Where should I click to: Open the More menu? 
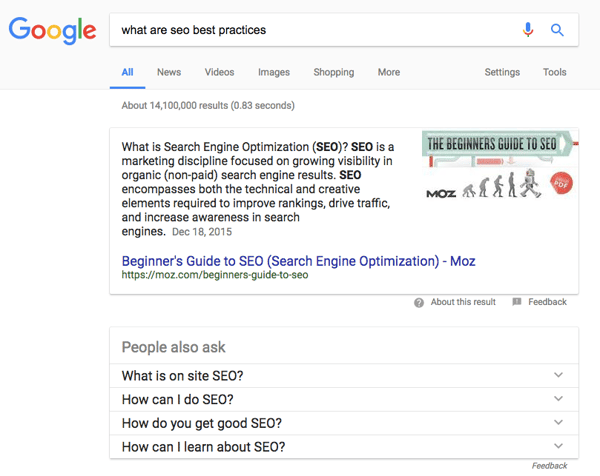coord(389,72)
